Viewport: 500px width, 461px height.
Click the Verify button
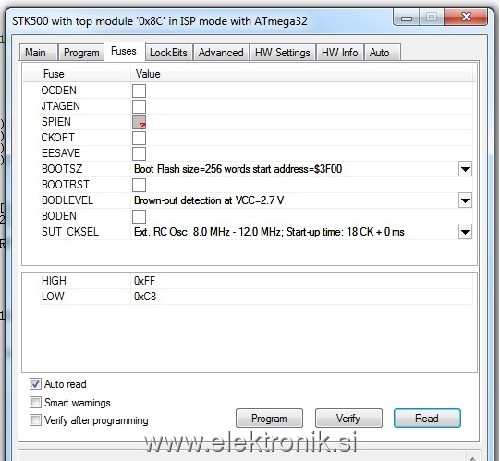(349, 418)
